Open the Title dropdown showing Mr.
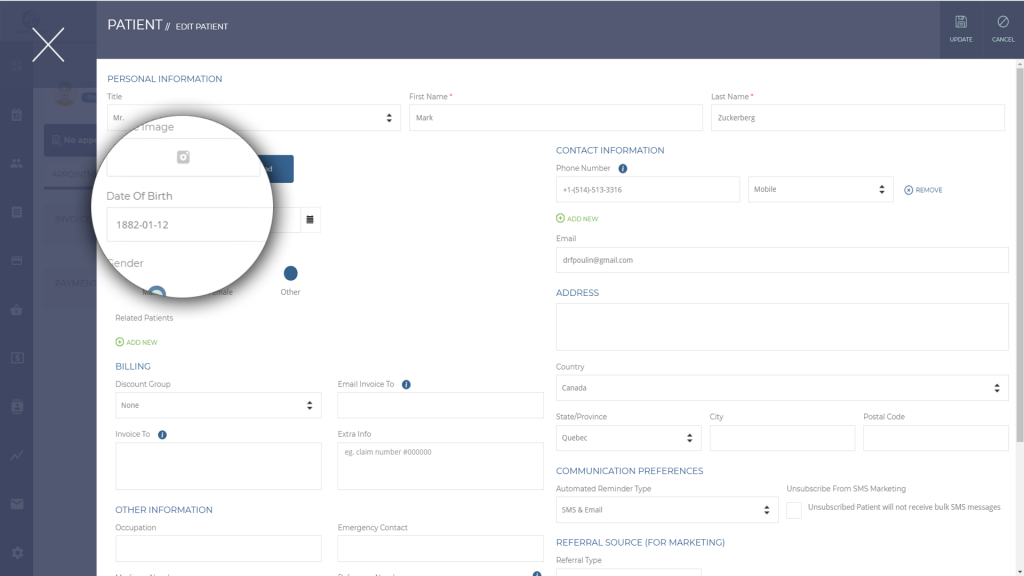 click(x=253, y=118)
